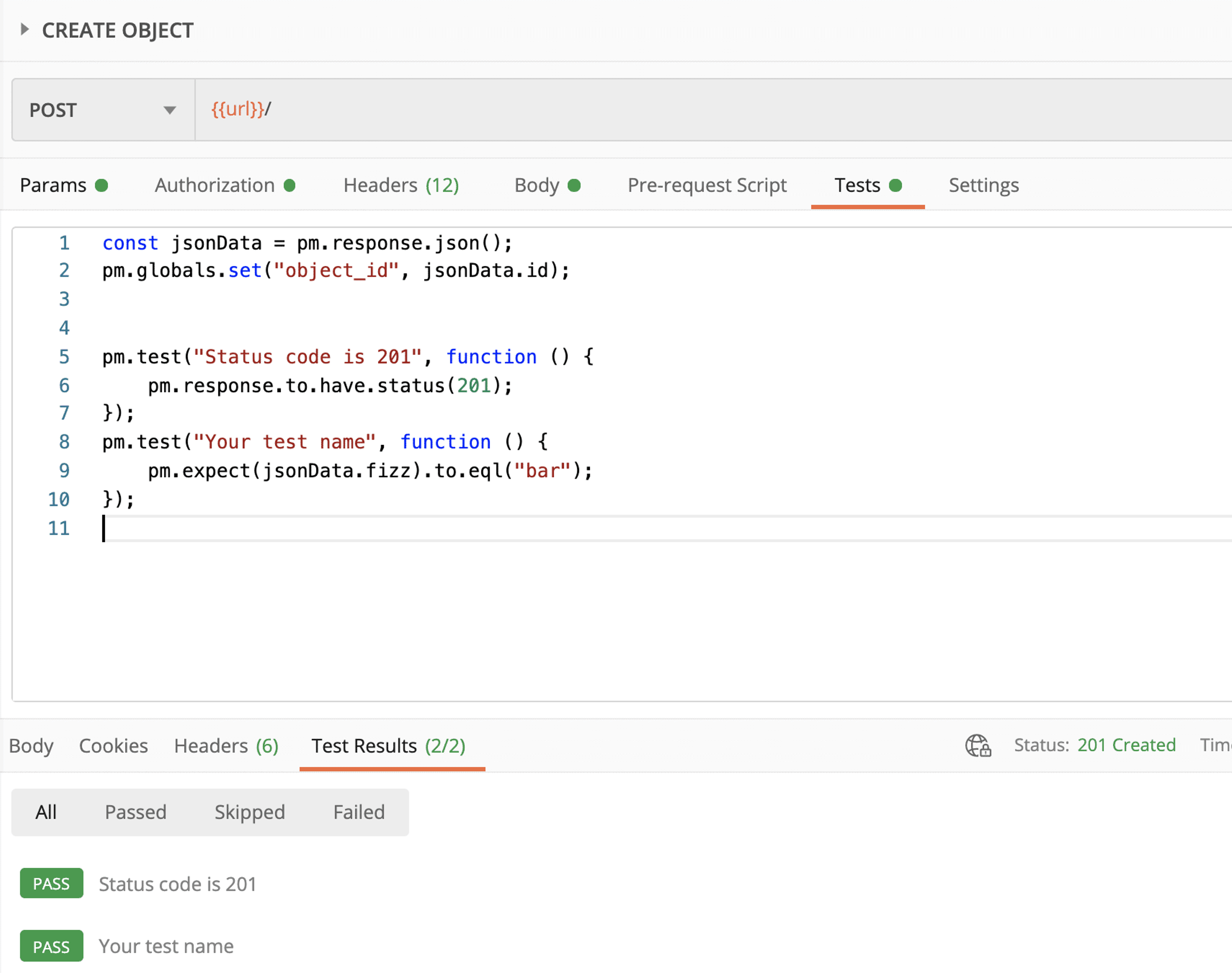Click line number 11 in the editor gutter
Screen dimensions: 1232x973
59,529
